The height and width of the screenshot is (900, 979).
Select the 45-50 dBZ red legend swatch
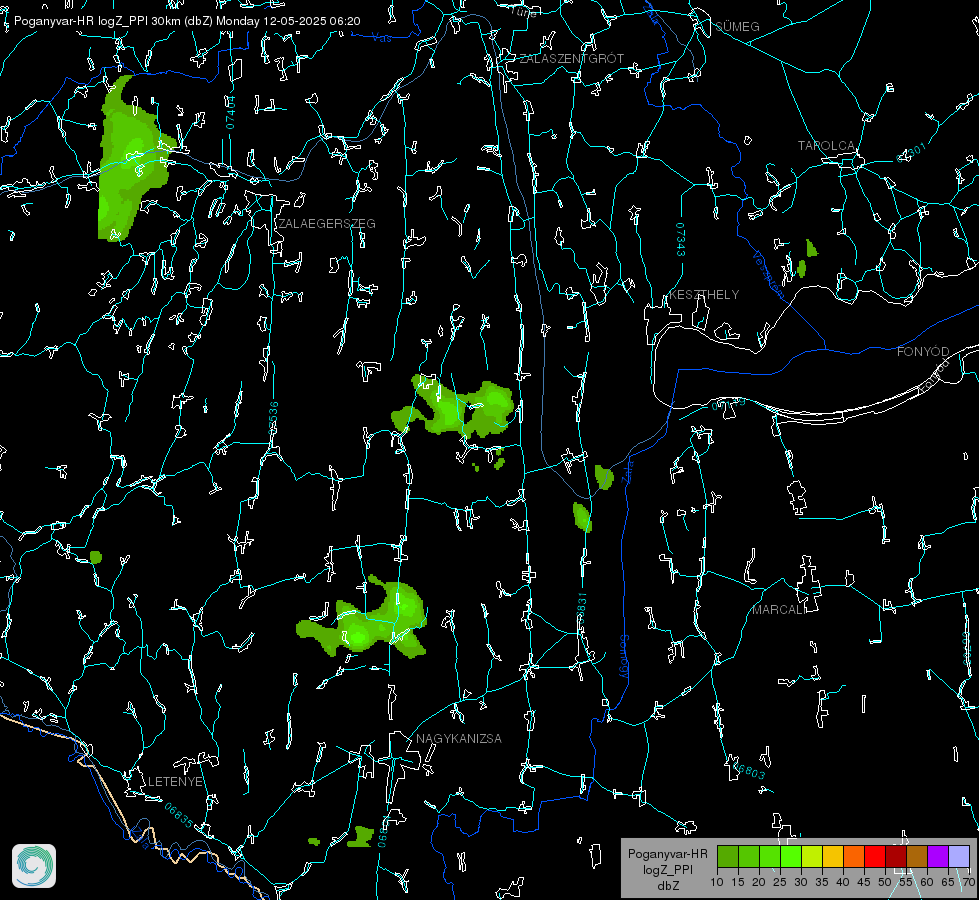(x=875, y=857)
